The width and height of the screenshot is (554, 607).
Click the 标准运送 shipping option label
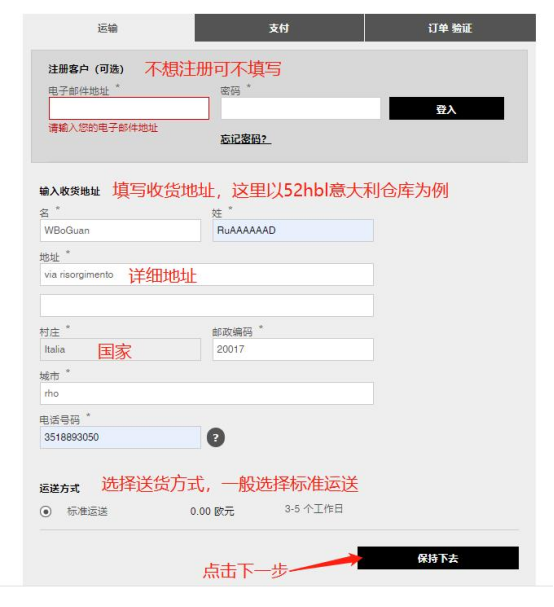tap(87, 511)
